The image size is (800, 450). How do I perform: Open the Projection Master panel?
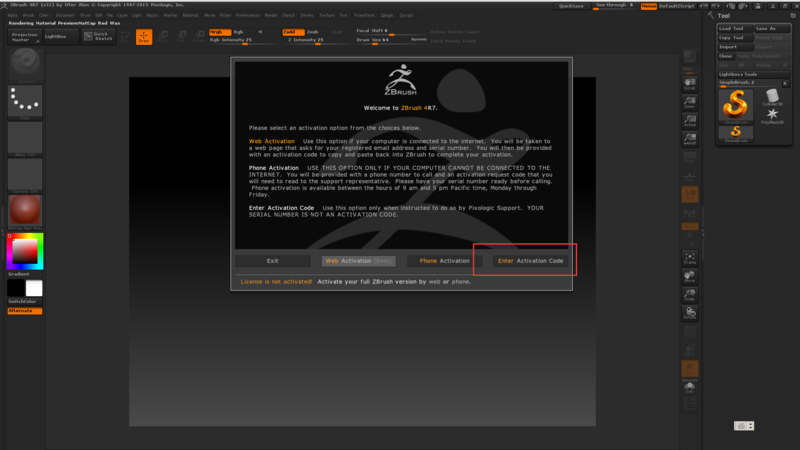coord(24,36)
